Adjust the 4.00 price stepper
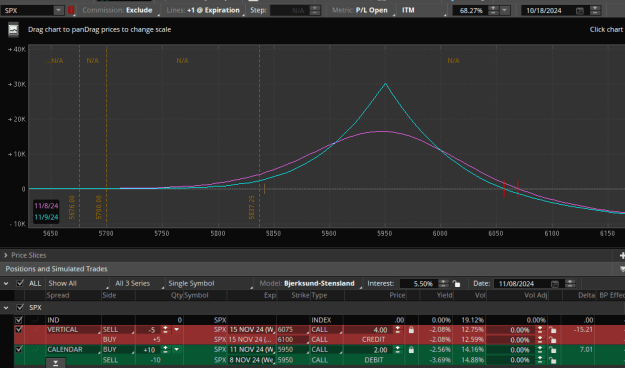This screenshot has height=368, width=625. pos(397,330)
